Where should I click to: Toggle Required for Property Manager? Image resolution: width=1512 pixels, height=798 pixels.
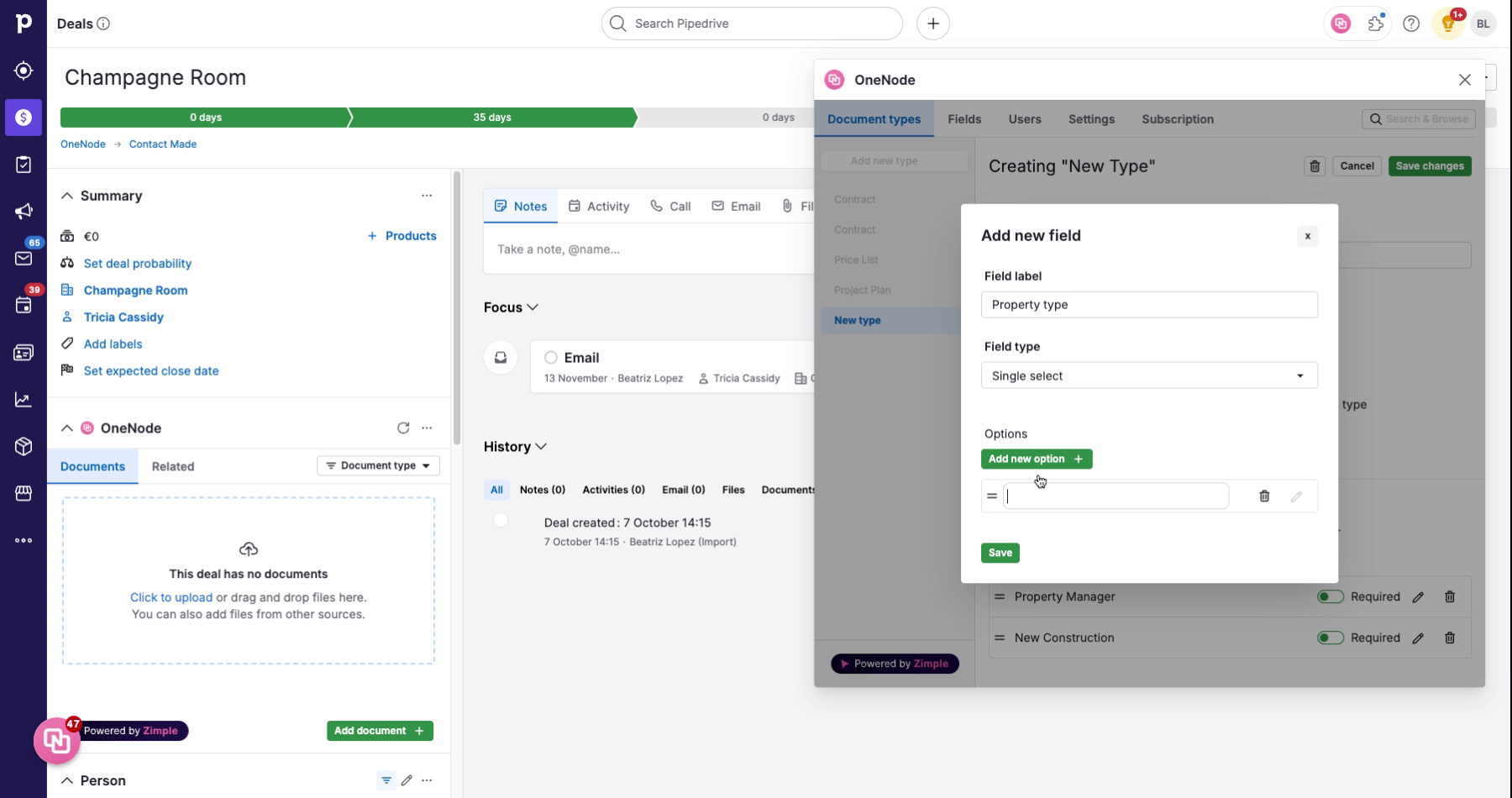coord(1331,596)
